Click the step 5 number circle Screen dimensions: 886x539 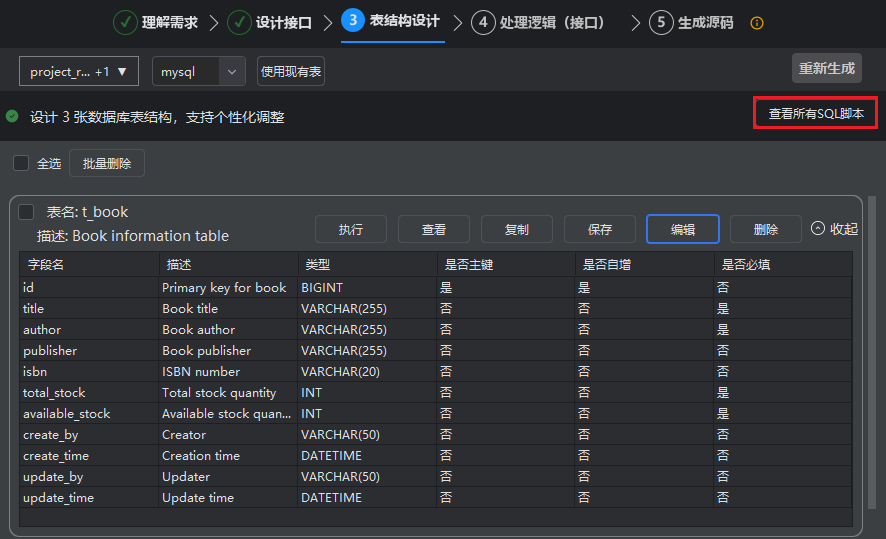click(660, 22)
